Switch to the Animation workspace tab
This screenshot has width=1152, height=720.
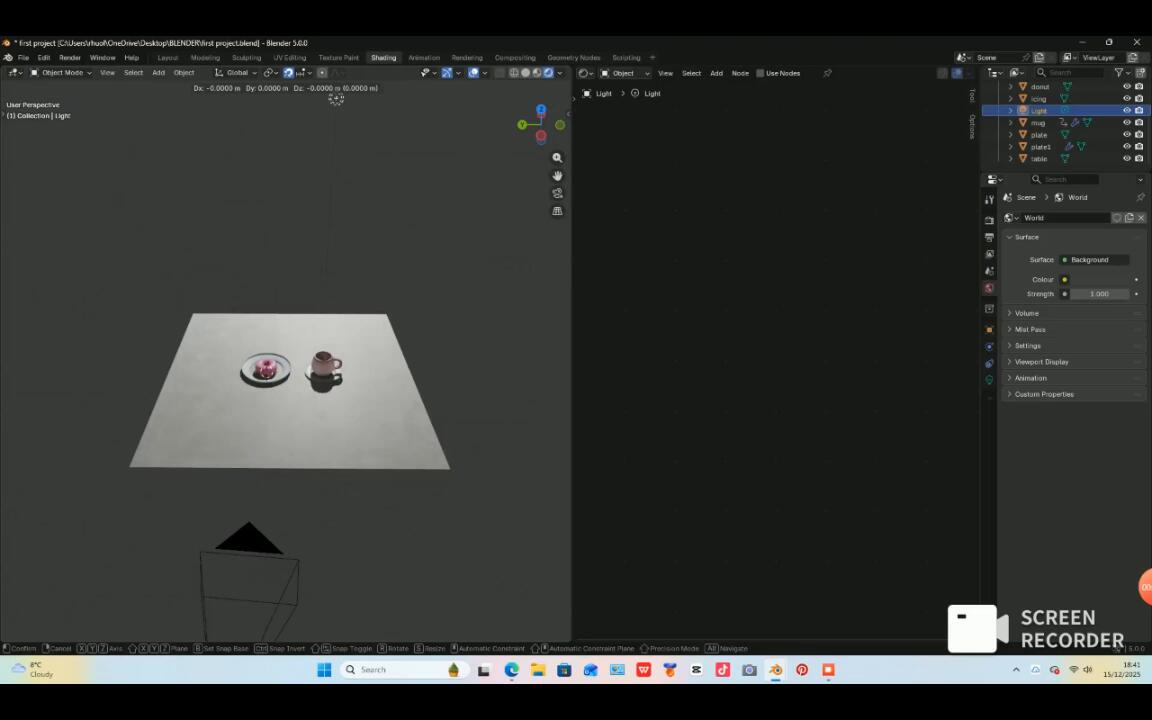click(x=423, y=58)
